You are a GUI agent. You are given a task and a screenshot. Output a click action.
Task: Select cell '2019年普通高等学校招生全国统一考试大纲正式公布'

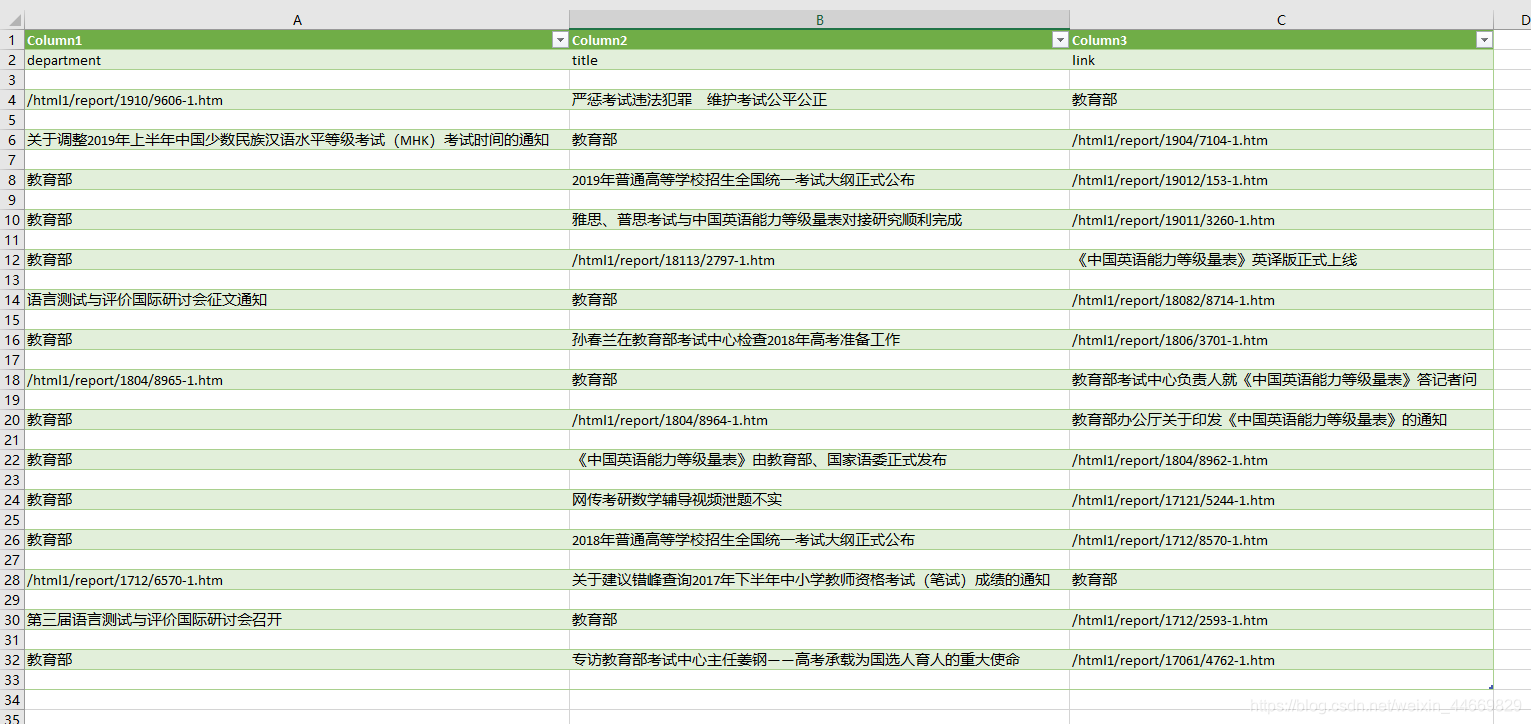819,180
